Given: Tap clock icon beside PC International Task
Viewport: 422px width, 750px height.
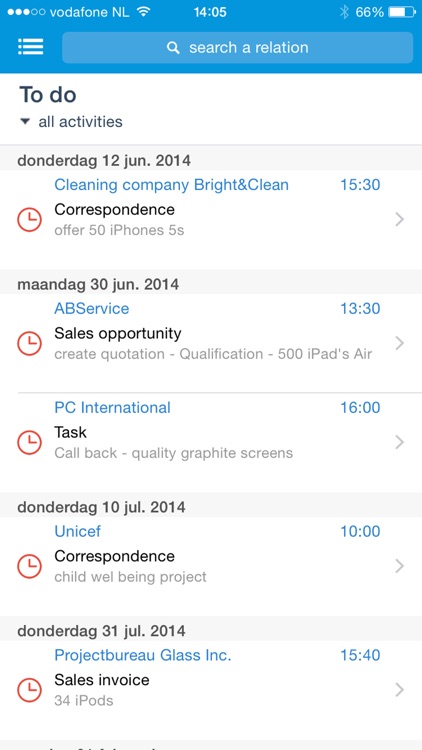Looking at the screenshot, I should pyautogui.click(x=30, y=442).
